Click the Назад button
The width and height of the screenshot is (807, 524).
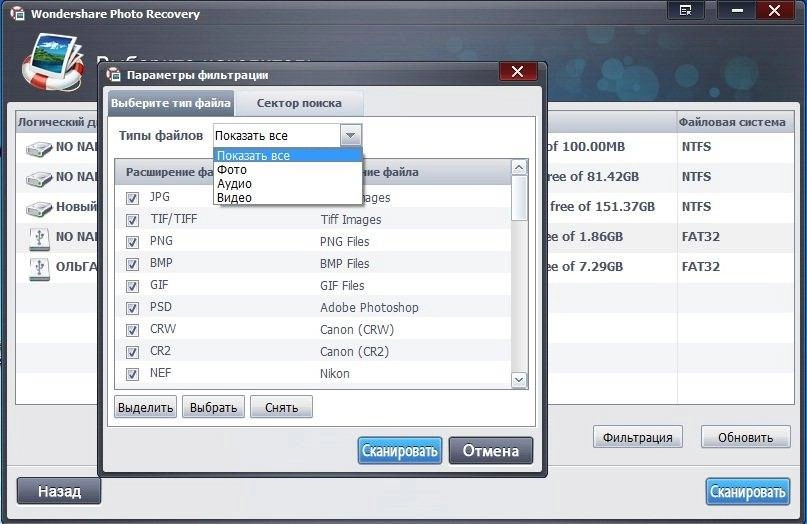coord(59,491)
